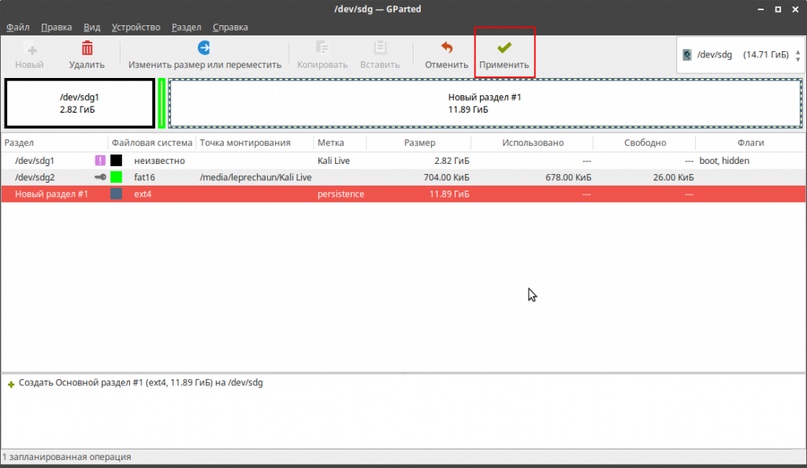This screenshot has height=468, width=807.
Task: Sort by the Размер column header
Action: (419, 143)
